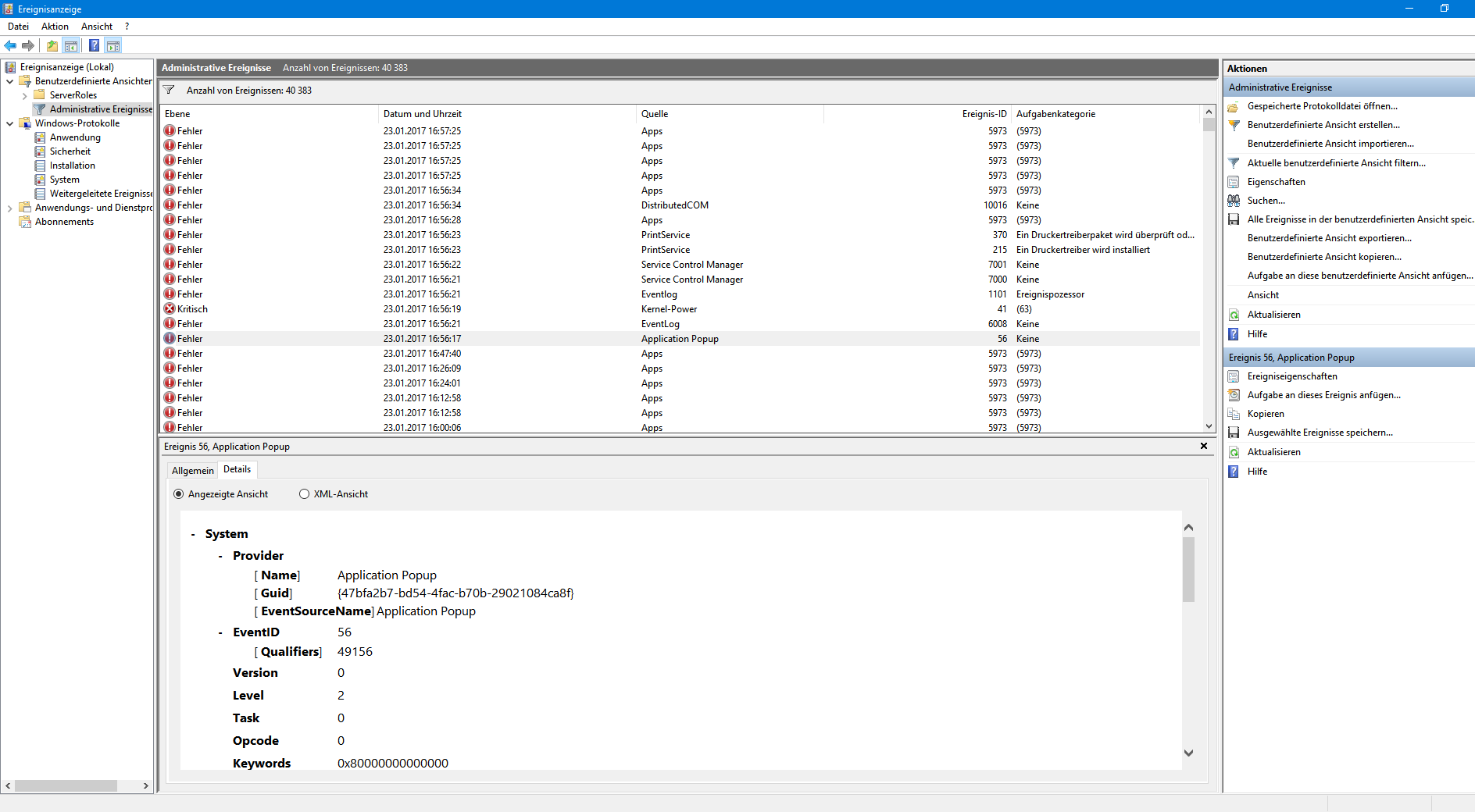Click the Aktualisieren icon under Ereignis 56
The width and height of the screenshot is (1475, 812).
tap(1234, 452)
